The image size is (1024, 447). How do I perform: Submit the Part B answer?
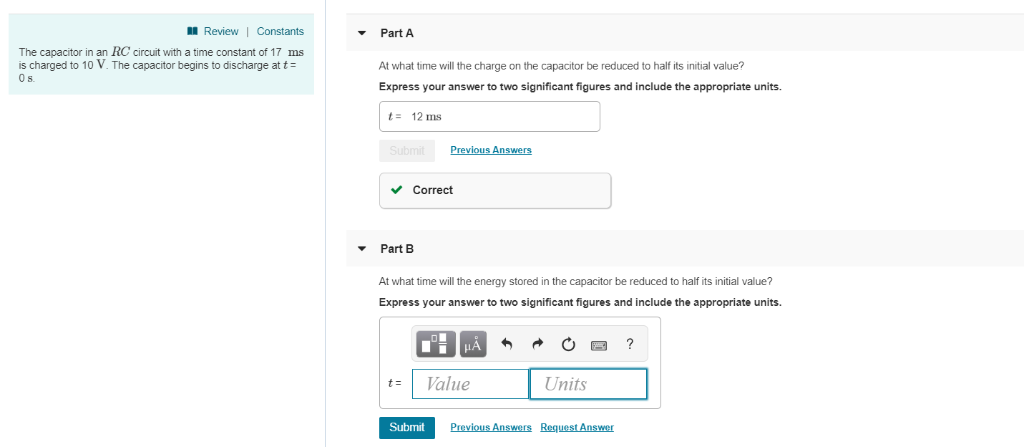click(407, 427)
